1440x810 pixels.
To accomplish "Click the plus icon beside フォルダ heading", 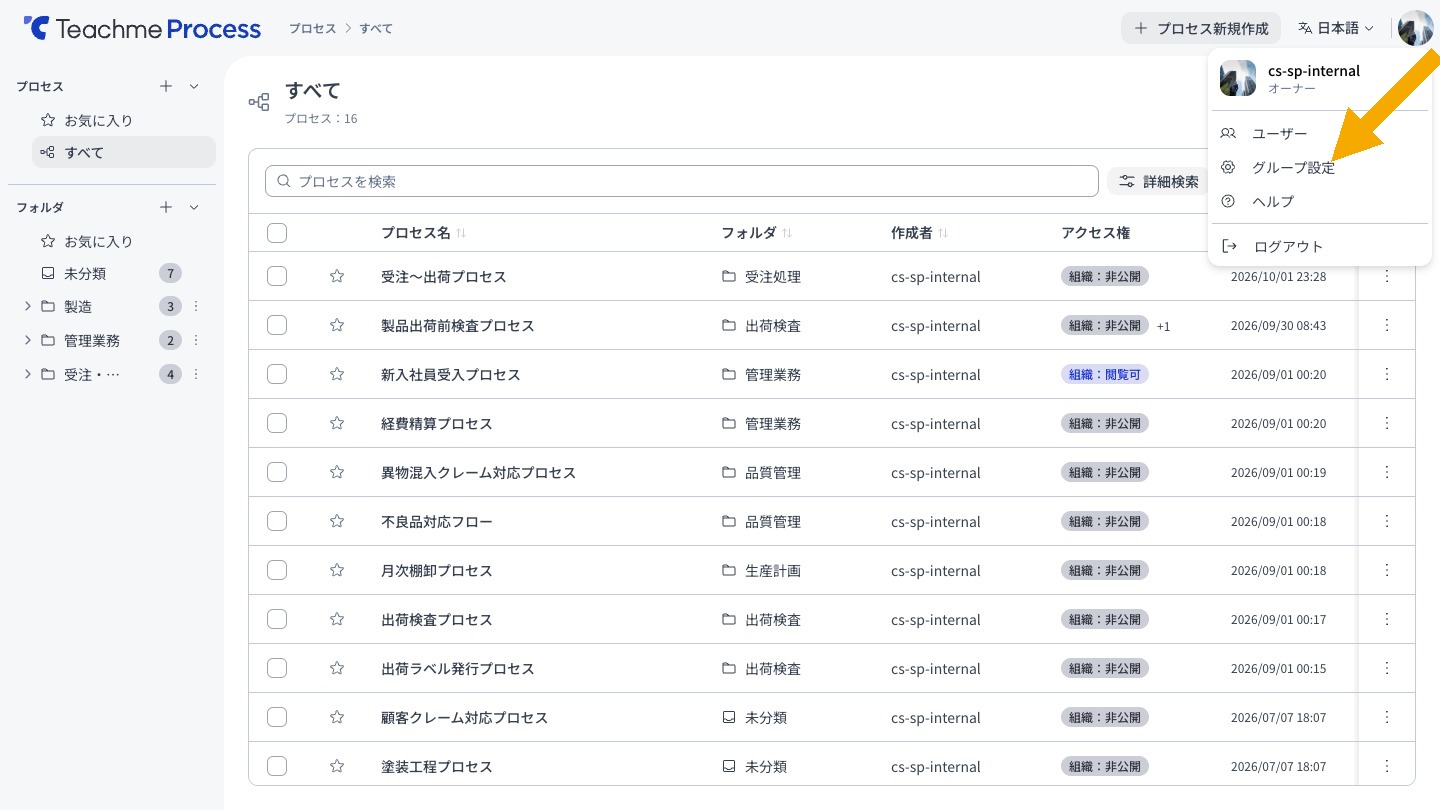I will pyautogui.click(x=166, y=207).
